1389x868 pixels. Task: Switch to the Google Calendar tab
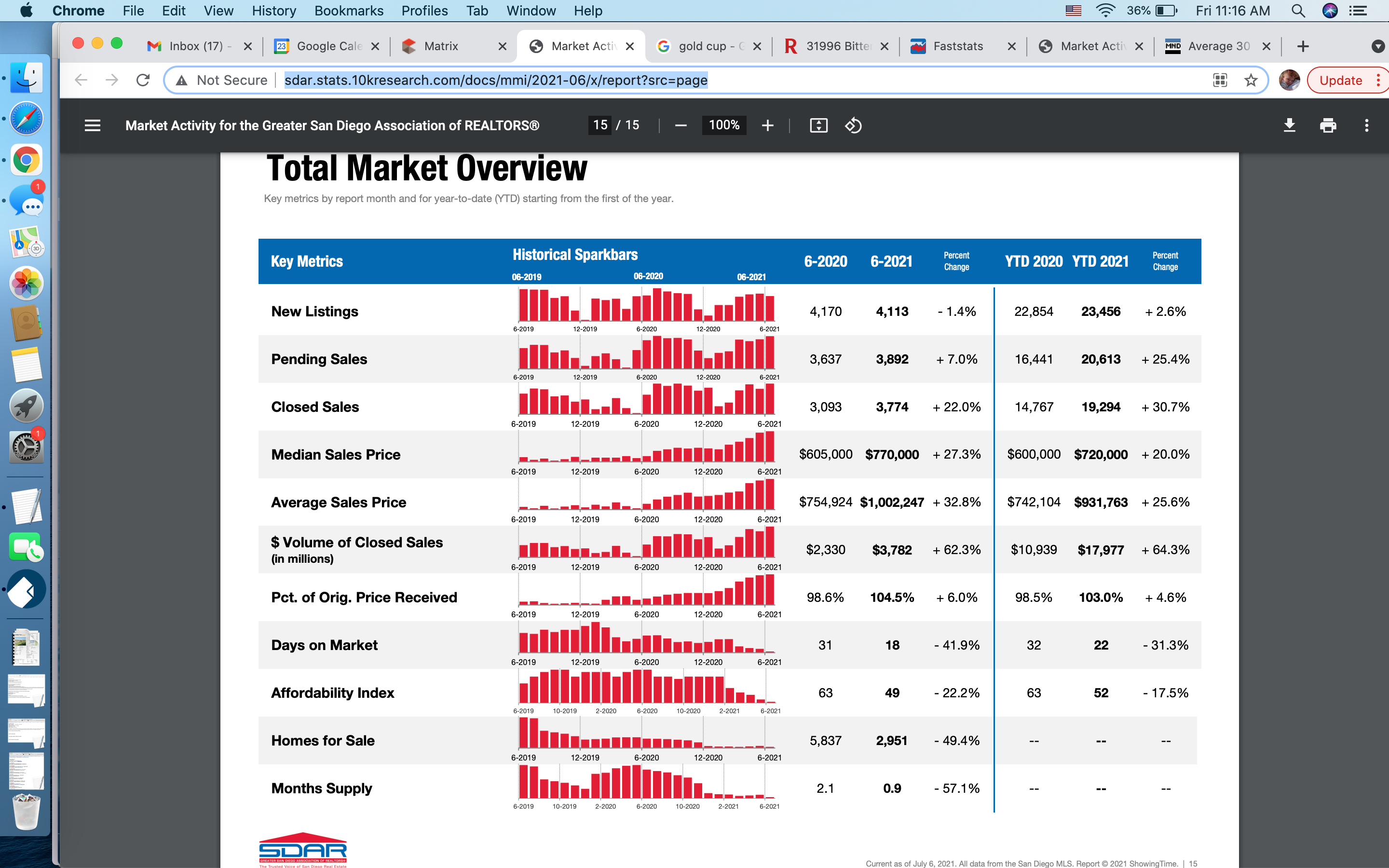coord(327,46)
